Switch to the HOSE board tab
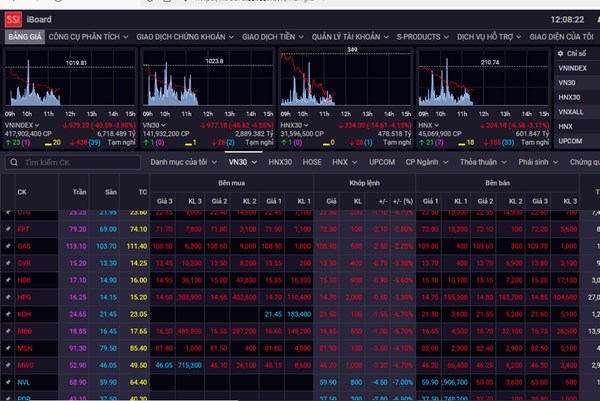 (312, 162)
